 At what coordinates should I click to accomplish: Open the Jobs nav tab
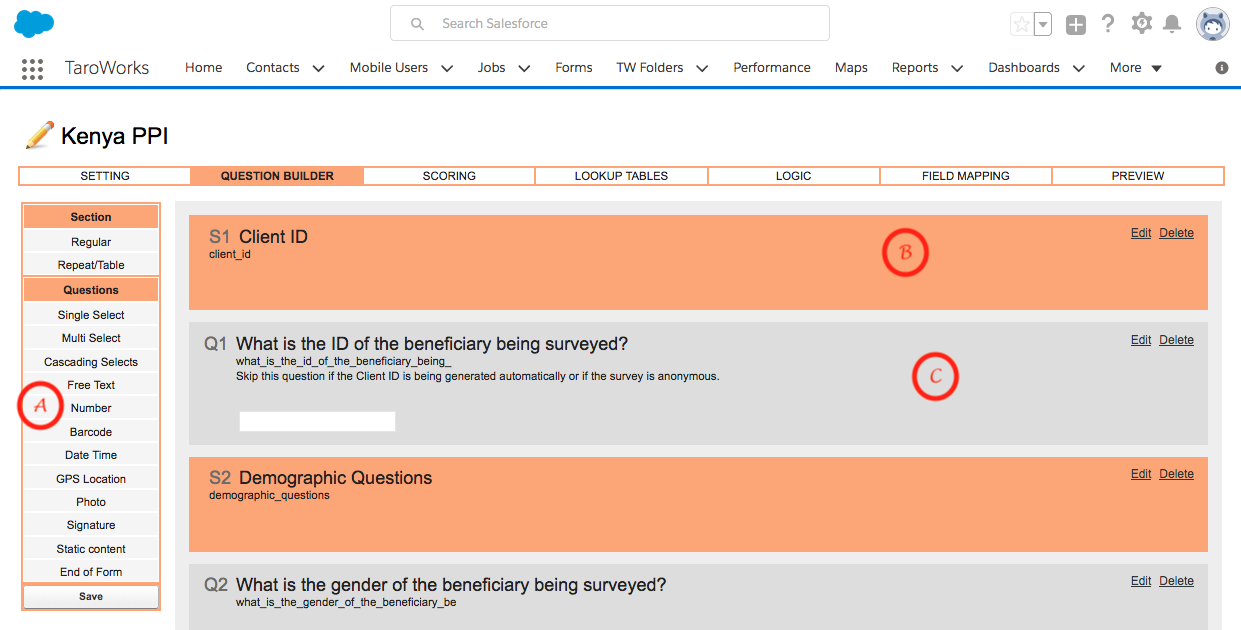491,68
